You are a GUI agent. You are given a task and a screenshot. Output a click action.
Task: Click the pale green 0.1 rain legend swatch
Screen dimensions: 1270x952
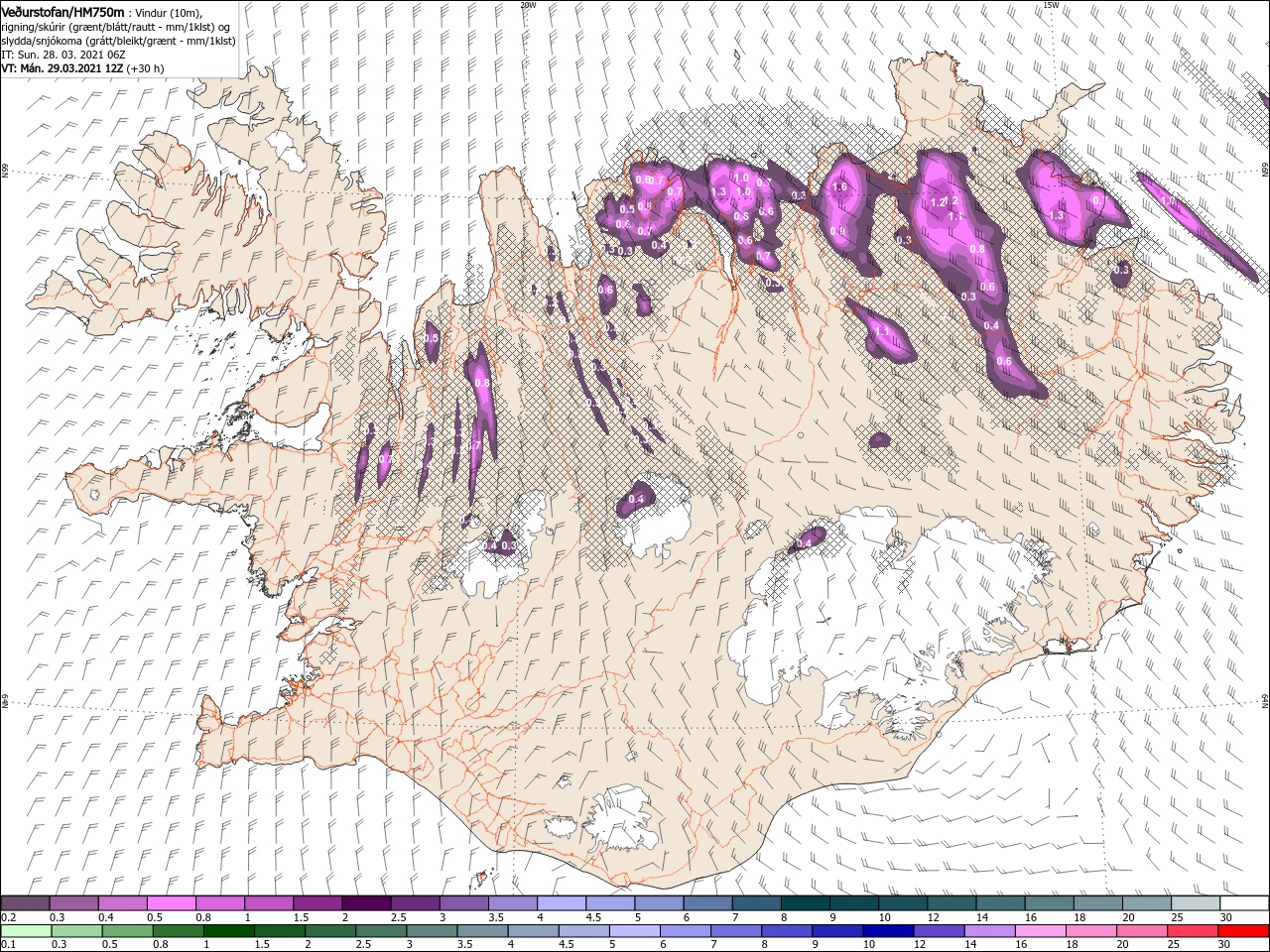(x=26, y=931)
